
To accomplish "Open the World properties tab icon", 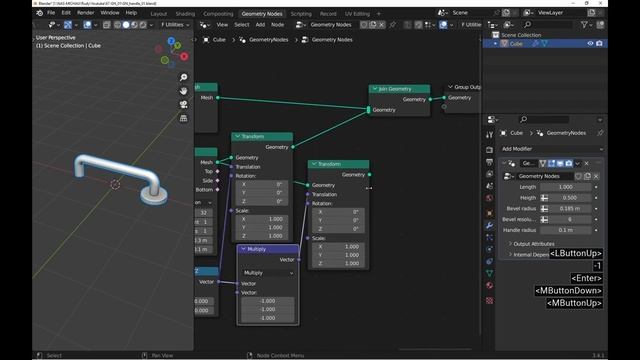I will 489,198.
